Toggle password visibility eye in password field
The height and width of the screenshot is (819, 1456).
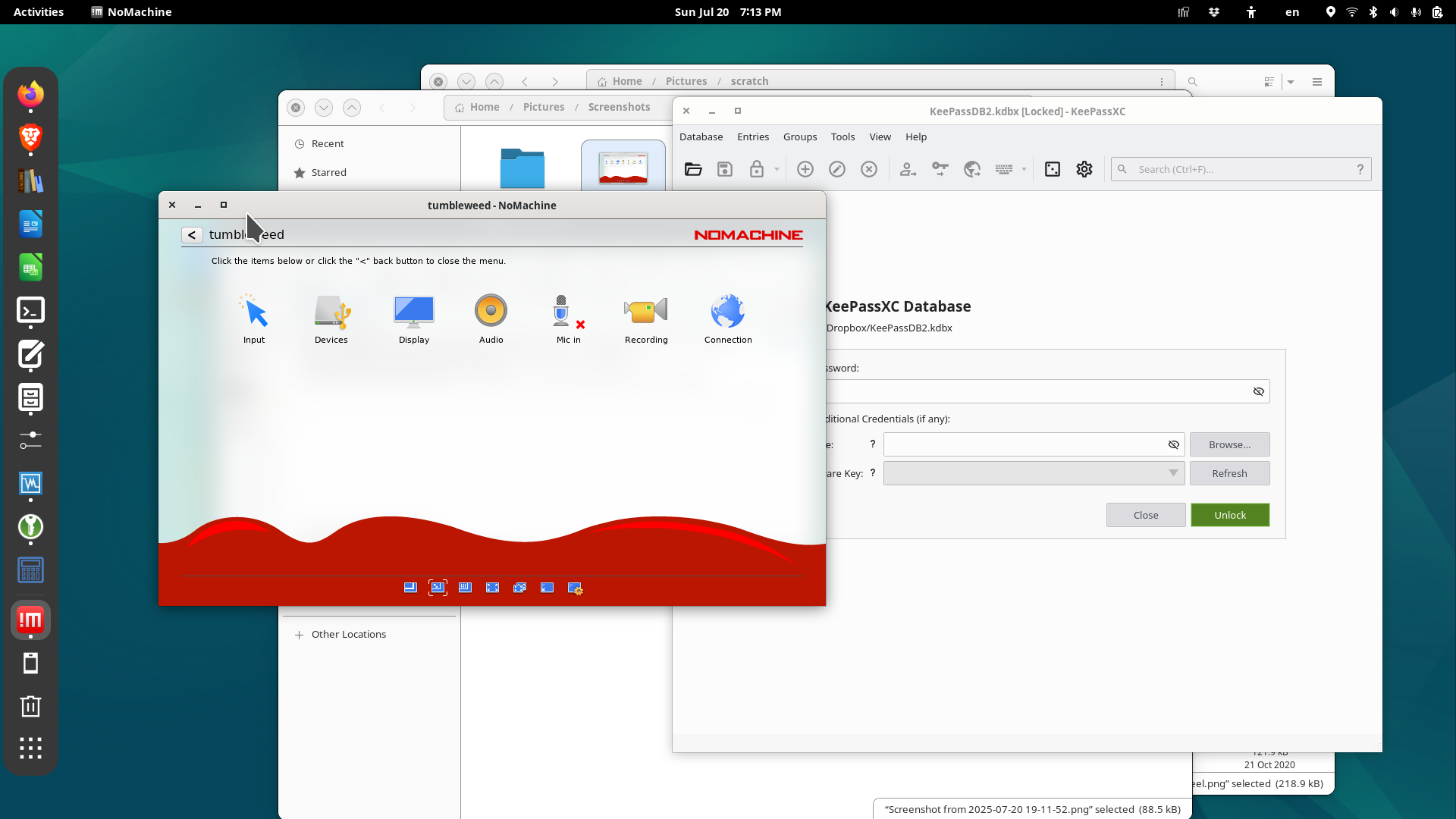(1259, 391)
